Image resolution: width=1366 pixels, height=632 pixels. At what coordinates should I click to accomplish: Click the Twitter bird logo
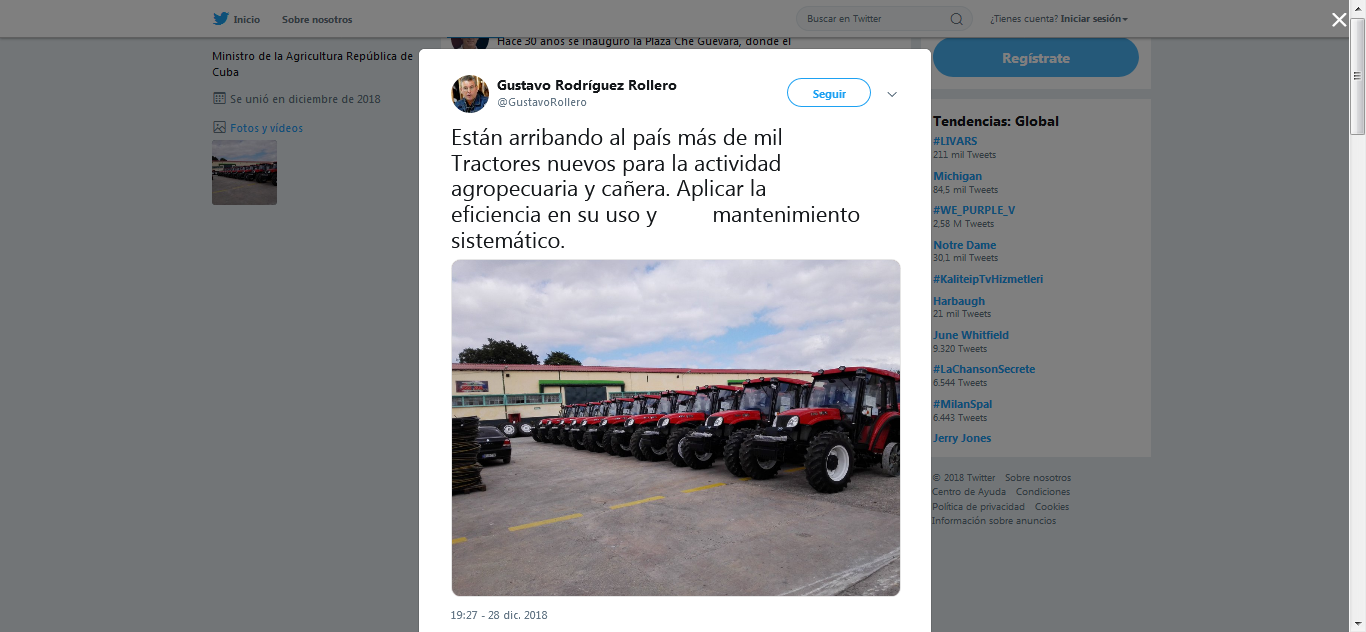coord(220,19)
